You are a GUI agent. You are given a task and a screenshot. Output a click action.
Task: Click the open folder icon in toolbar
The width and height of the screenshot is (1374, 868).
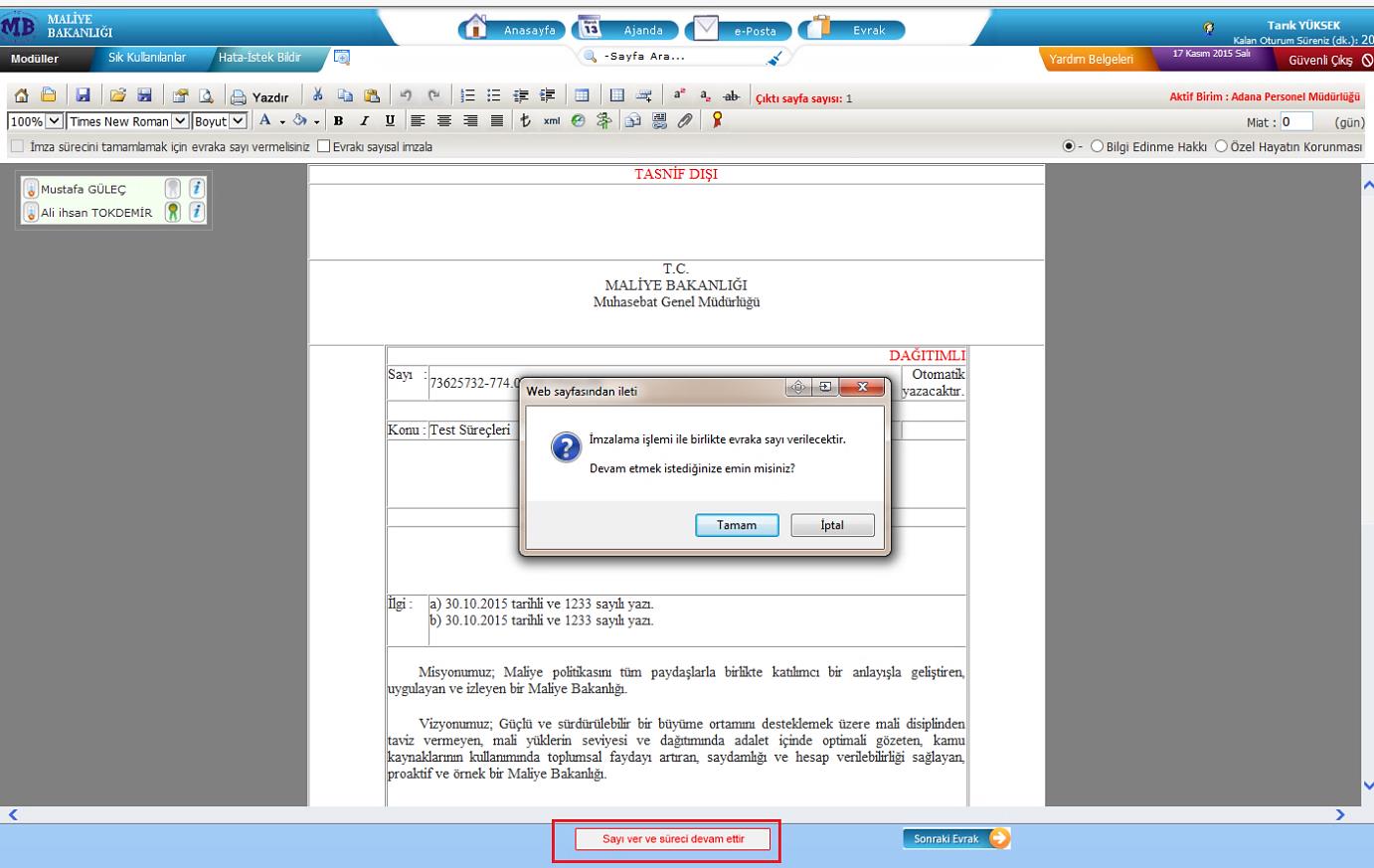coord(117,95)
